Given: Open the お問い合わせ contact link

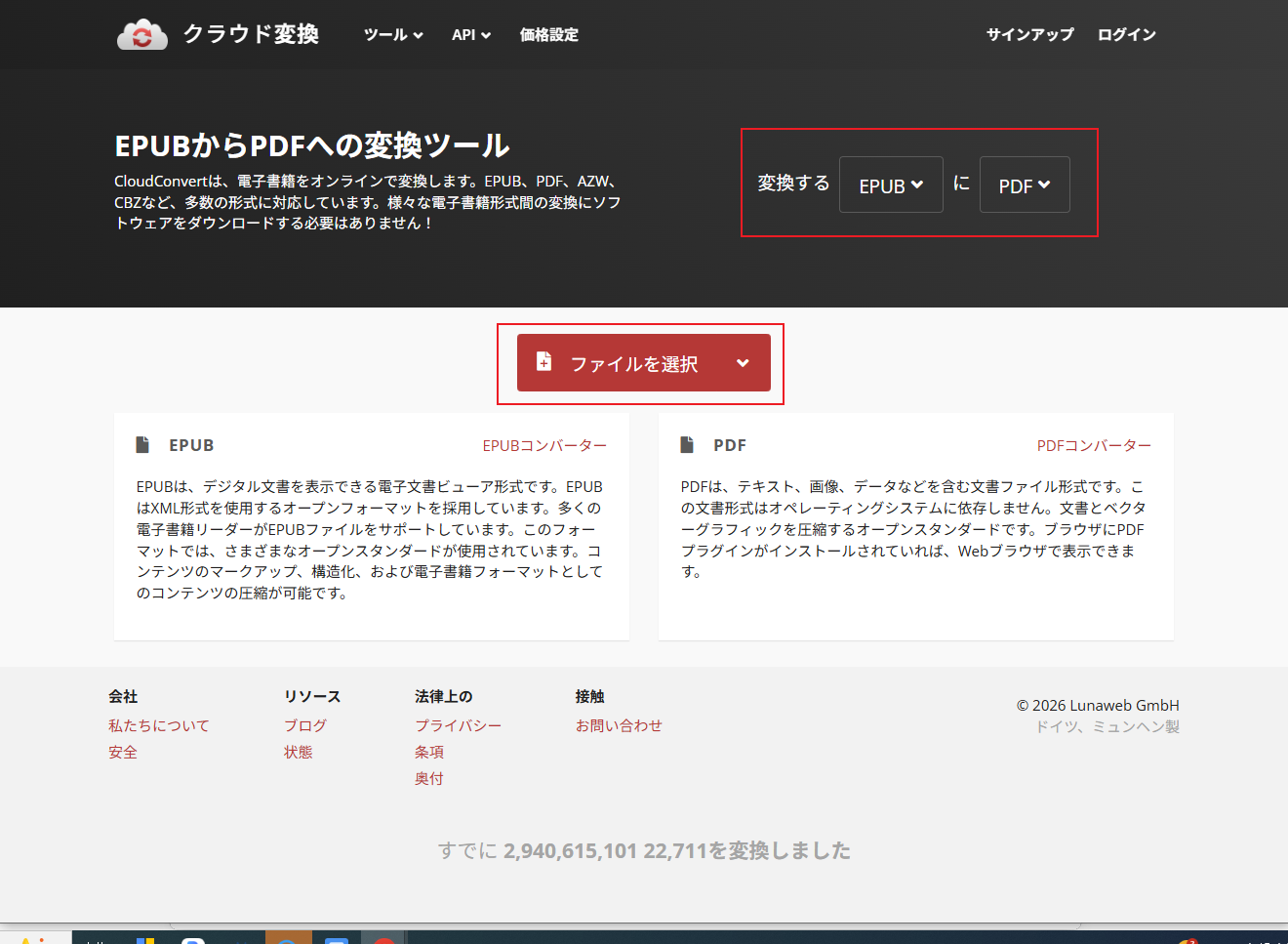Looking at the screenshot, I should pos(619,724).
